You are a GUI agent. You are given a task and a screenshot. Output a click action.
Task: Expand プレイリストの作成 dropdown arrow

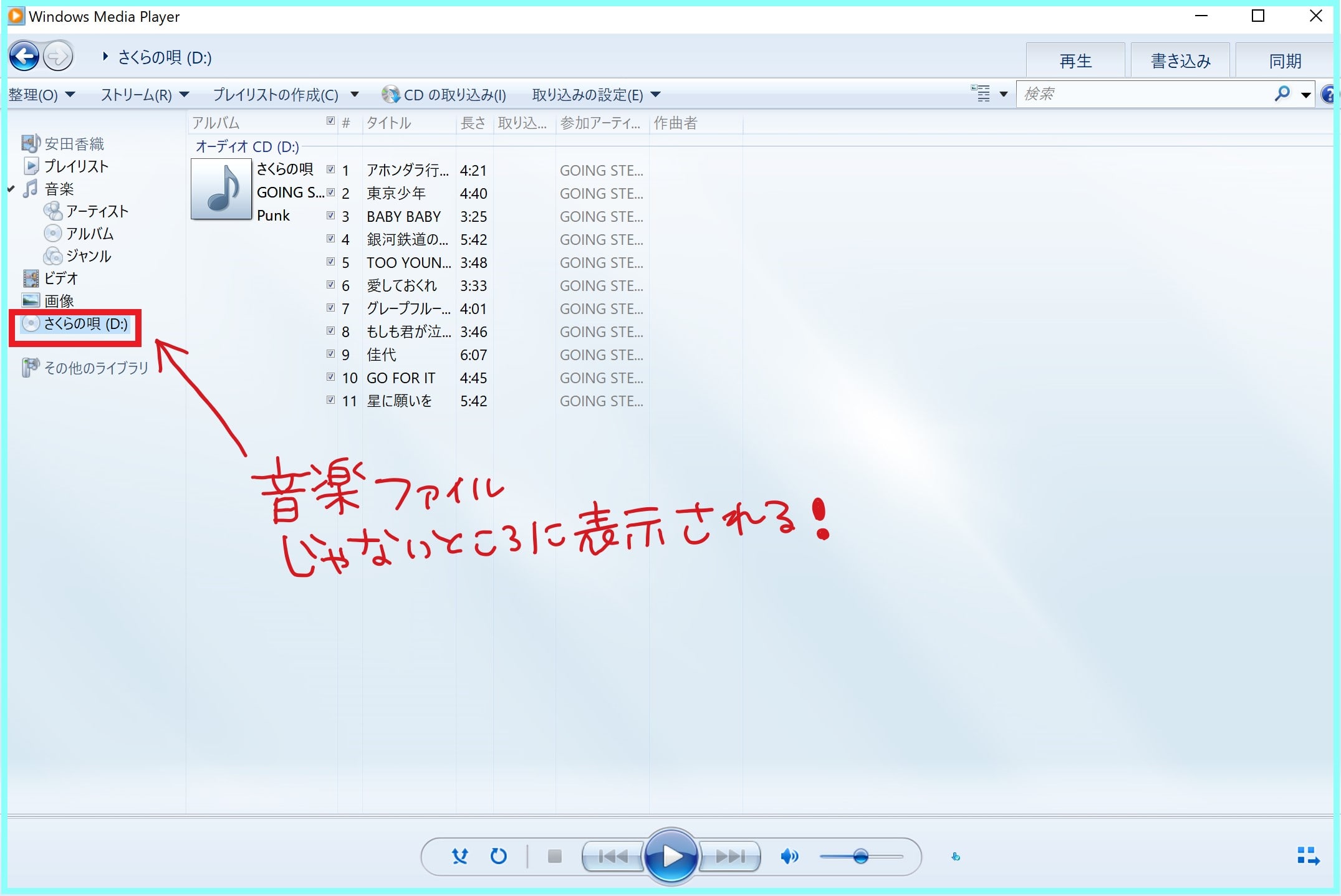[x=354, y=95]
